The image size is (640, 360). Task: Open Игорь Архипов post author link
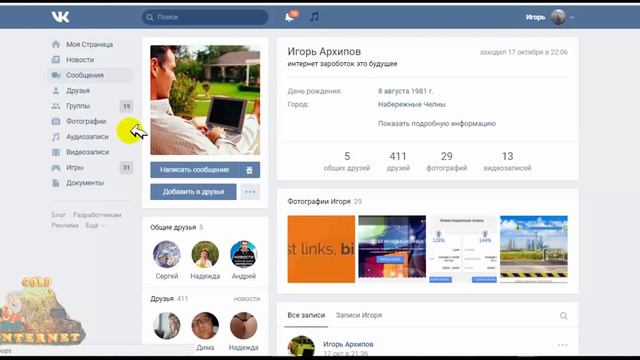(348, 344)
